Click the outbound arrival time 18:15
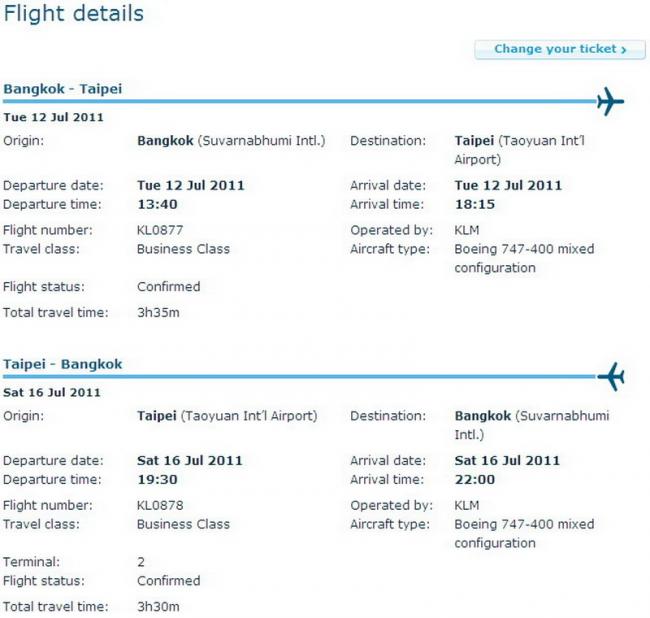Image resolution: width=650 pixels, height=618 pixels. [x=475, y=204]
